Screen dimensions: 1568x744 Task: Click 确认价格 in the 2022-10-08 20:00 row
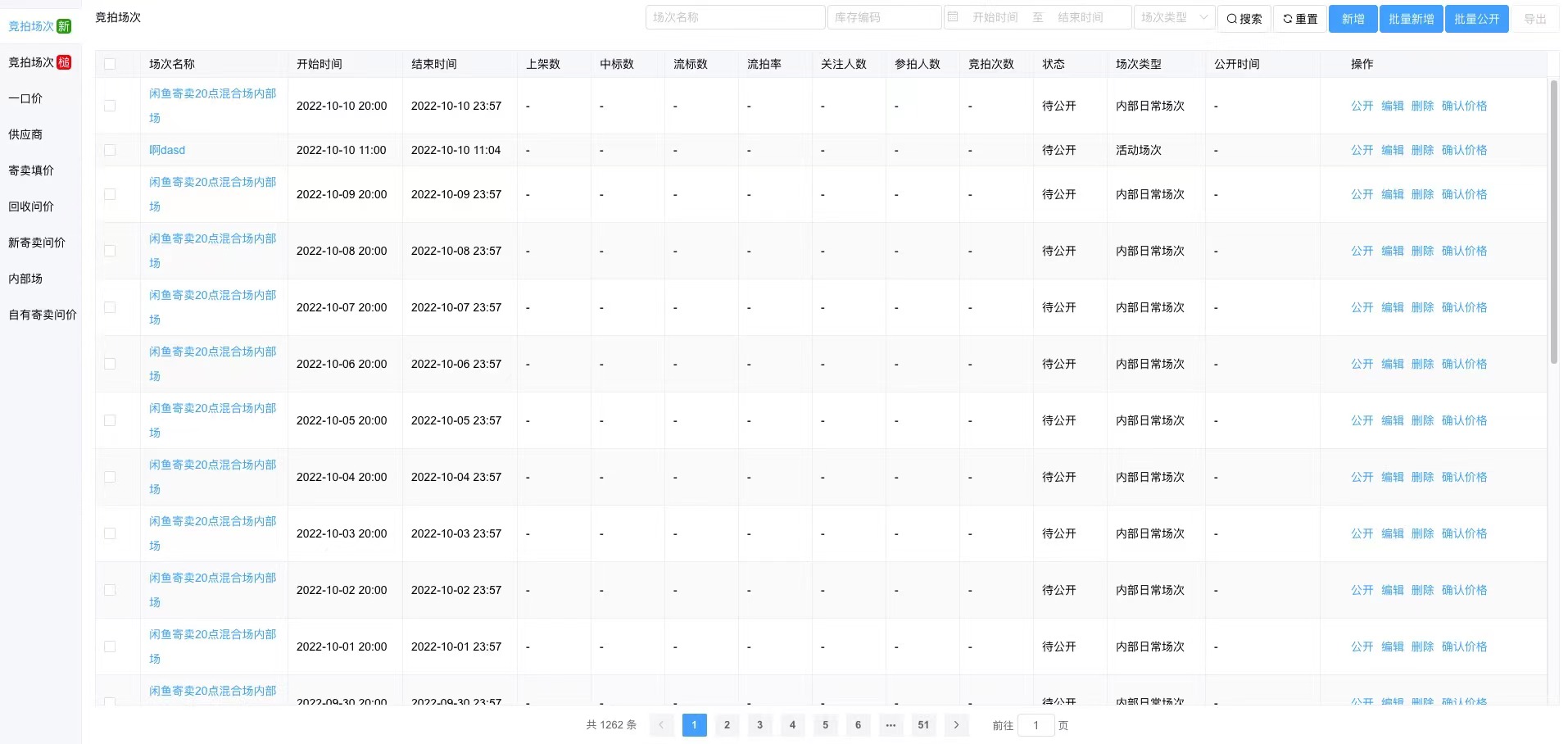point(1464,251)
